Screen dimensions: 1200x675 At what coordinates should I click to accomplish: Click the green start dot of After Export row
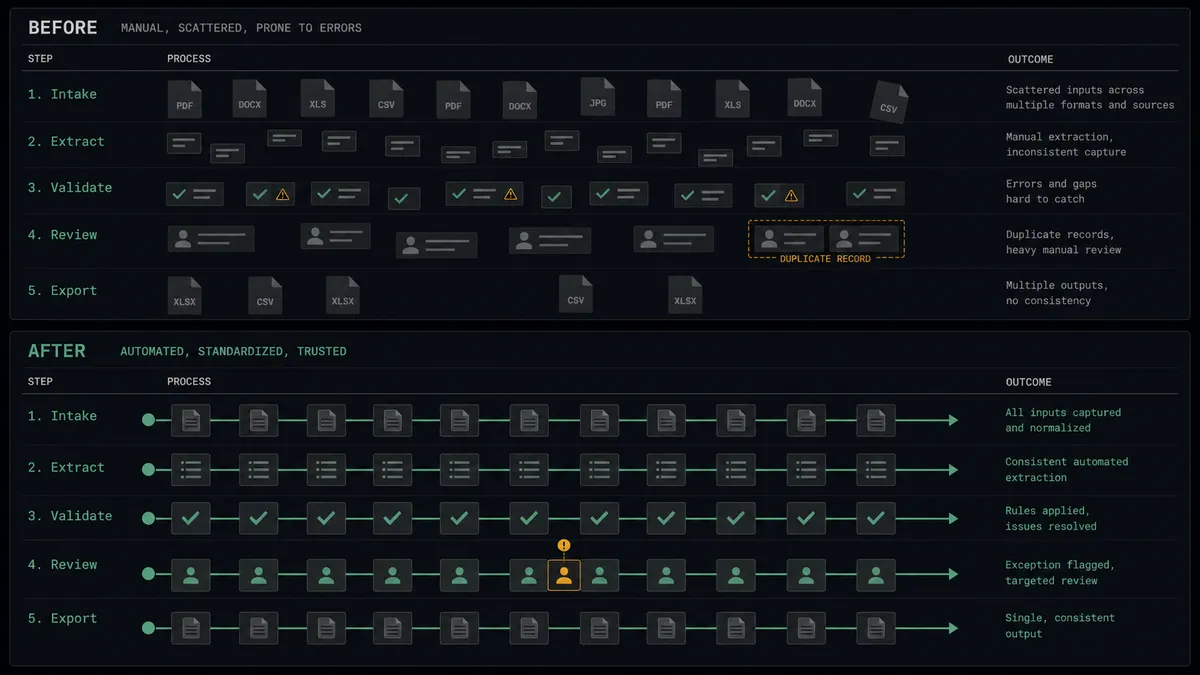pos(148,628)
